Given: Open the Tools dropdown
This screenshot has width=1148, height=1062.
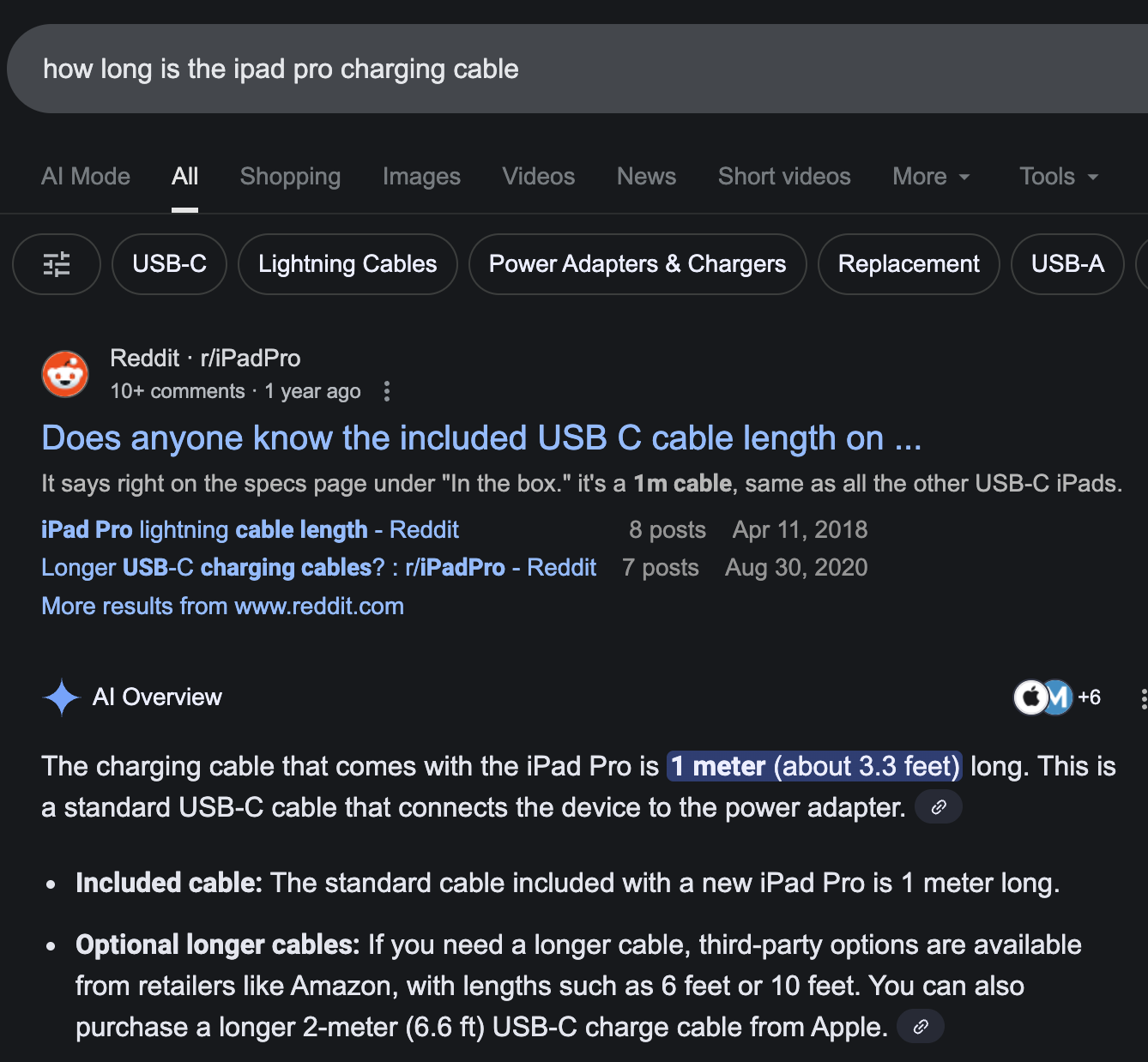Looking at the screenshot, I should pyautogui.click(x=1059, y=177).
